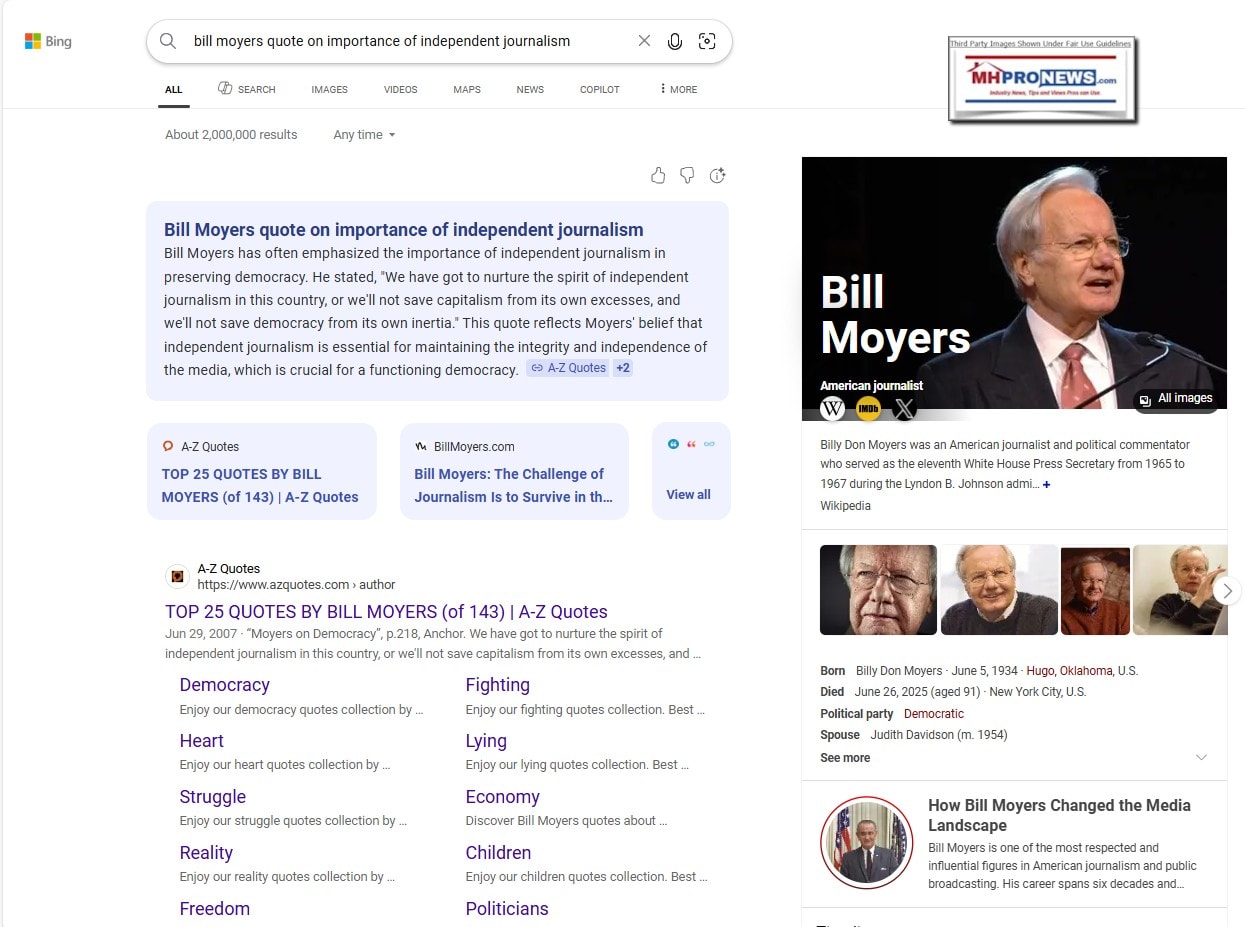Viewport: 1245px width, 927px height.
Task: Show next photos with the carousel arrow
Action: [x=1228, y=591]
